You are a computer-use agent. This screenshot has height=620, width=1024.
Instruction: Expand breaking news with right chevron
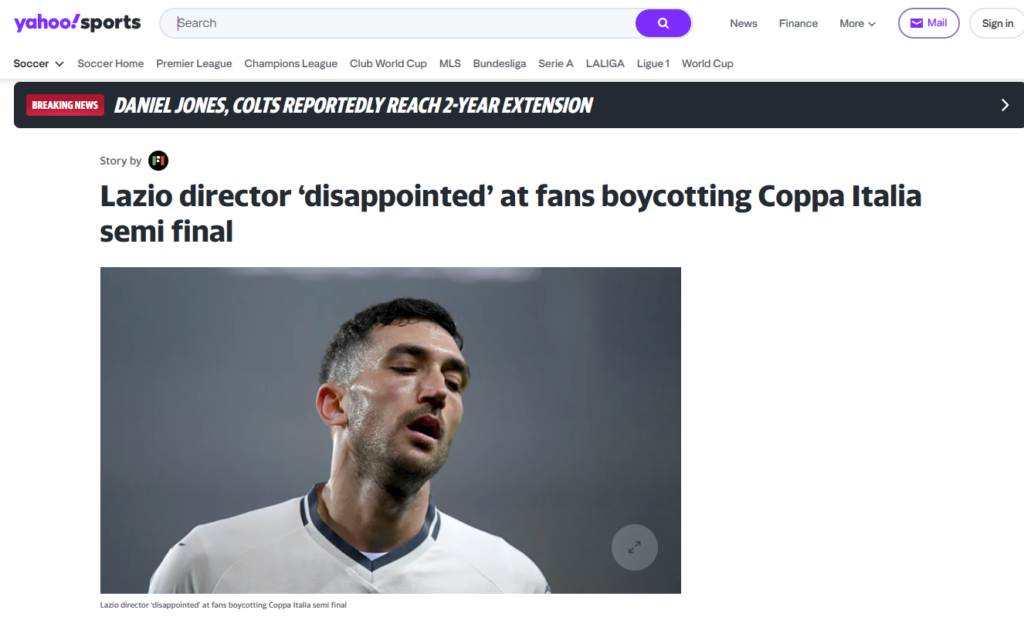tap(1004, 105)
